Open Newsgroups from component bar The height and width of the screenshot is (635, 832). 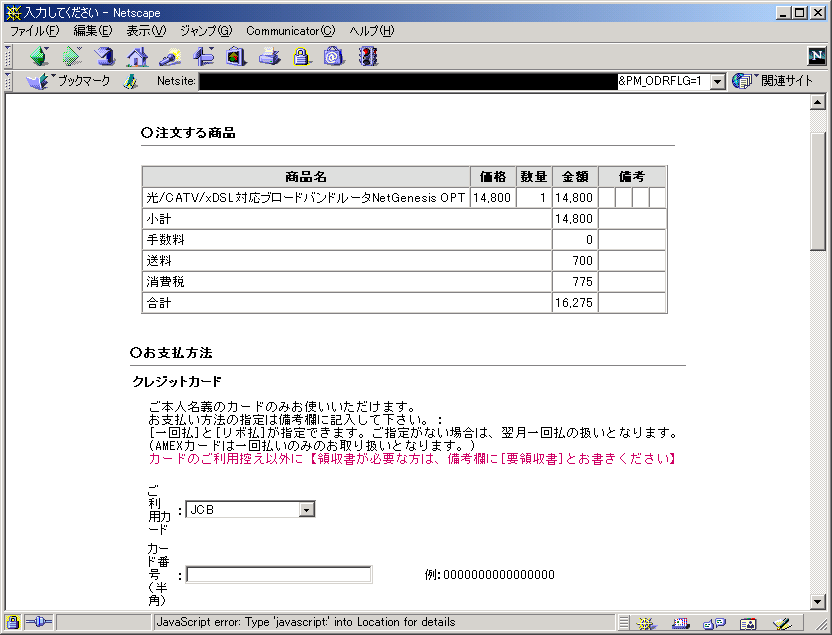714,623
